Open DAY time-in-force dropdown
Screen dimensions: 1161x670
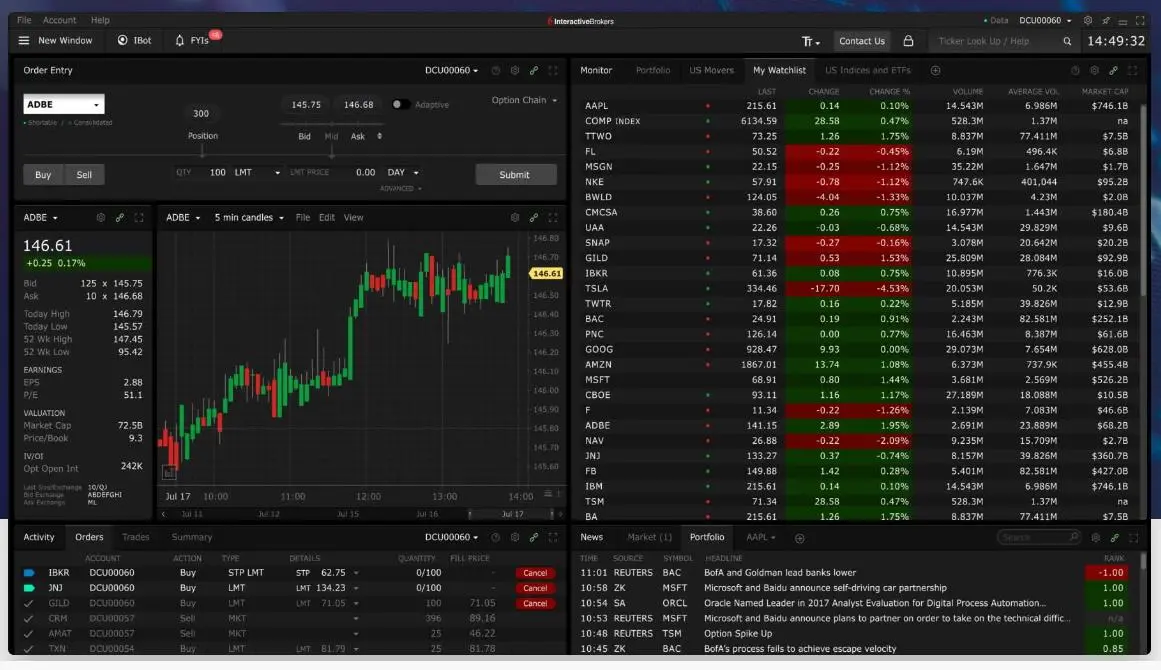[403, 172]
